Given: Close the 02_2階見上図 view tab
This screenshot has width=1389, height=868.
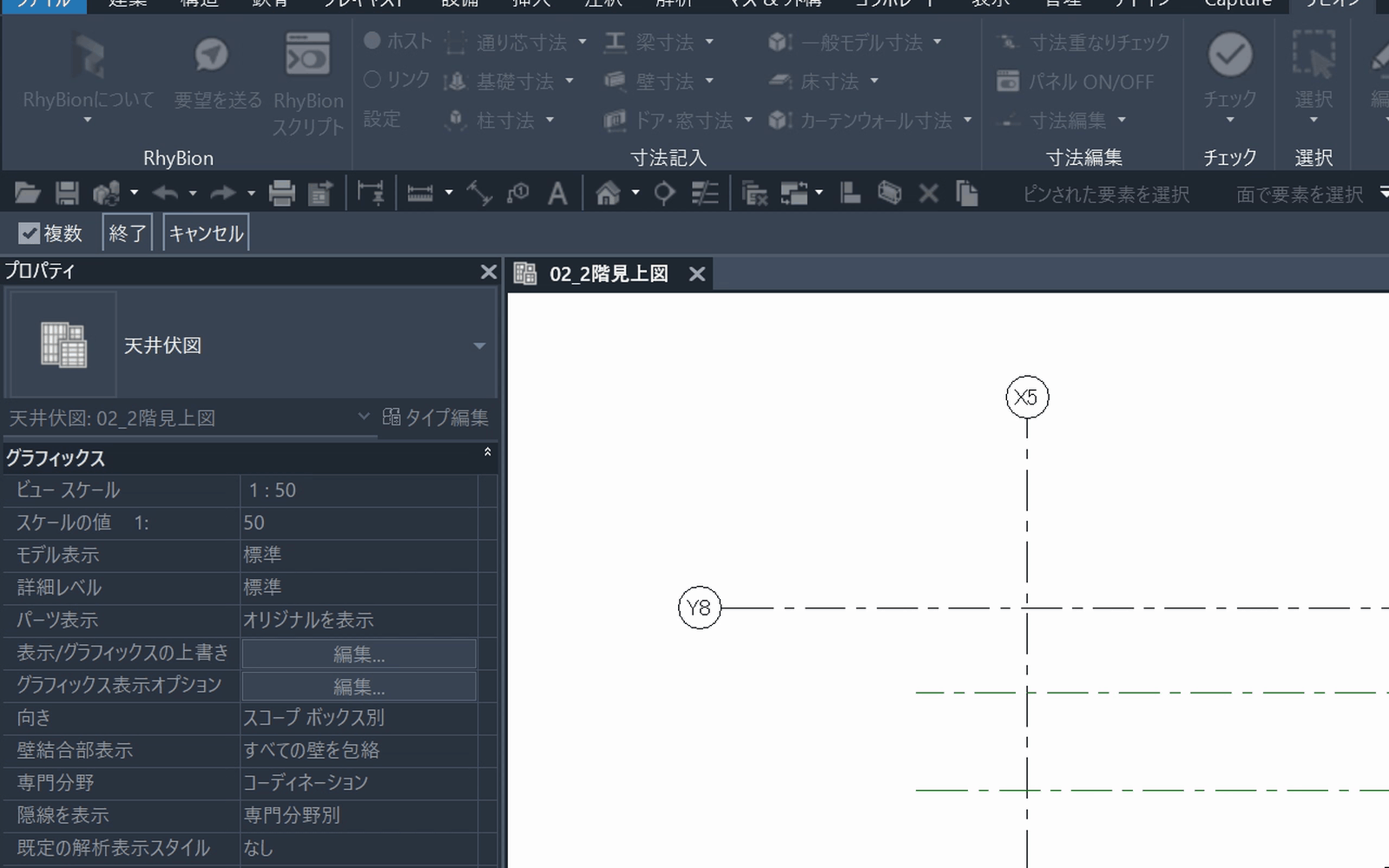Looking at the screenshot, I should point(696,274).
